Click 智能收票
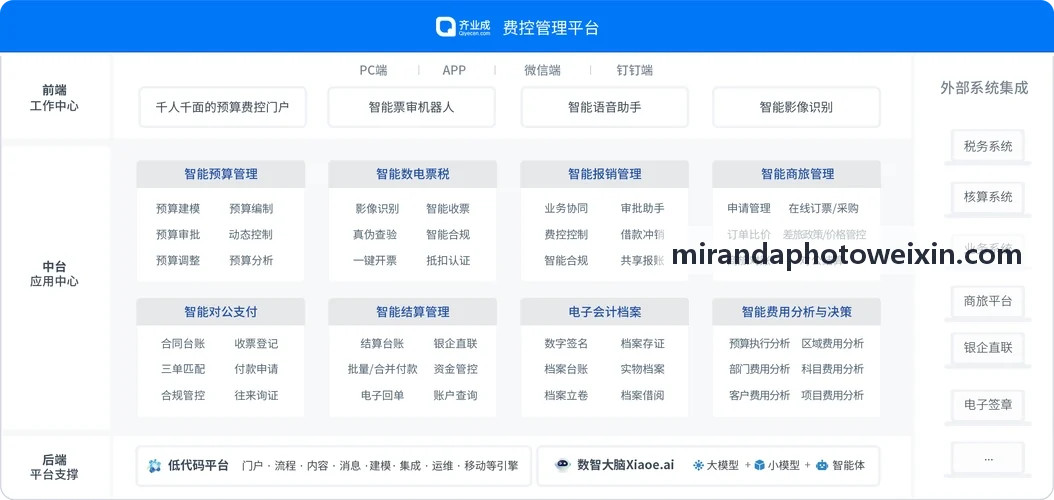This screenshot has width=1054, height=500. coord(448,209)
